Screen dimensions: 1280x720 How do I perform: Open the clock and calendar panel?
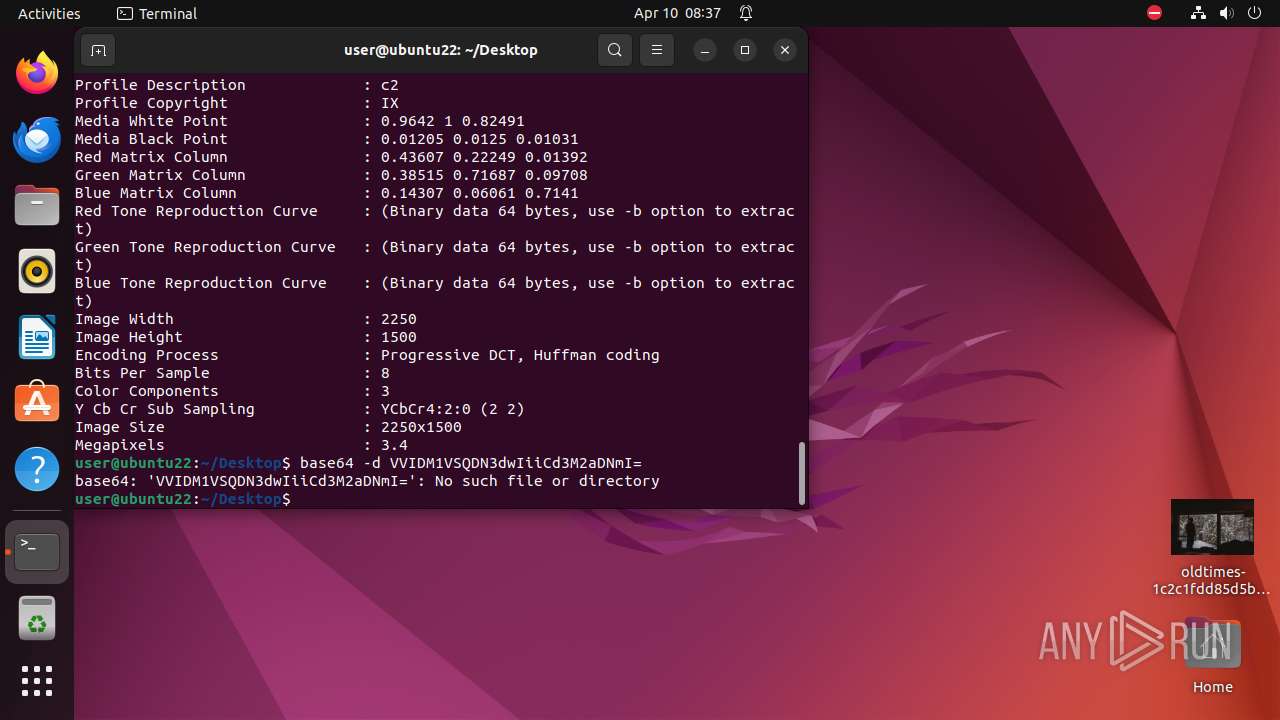click(x=677, y=14)
